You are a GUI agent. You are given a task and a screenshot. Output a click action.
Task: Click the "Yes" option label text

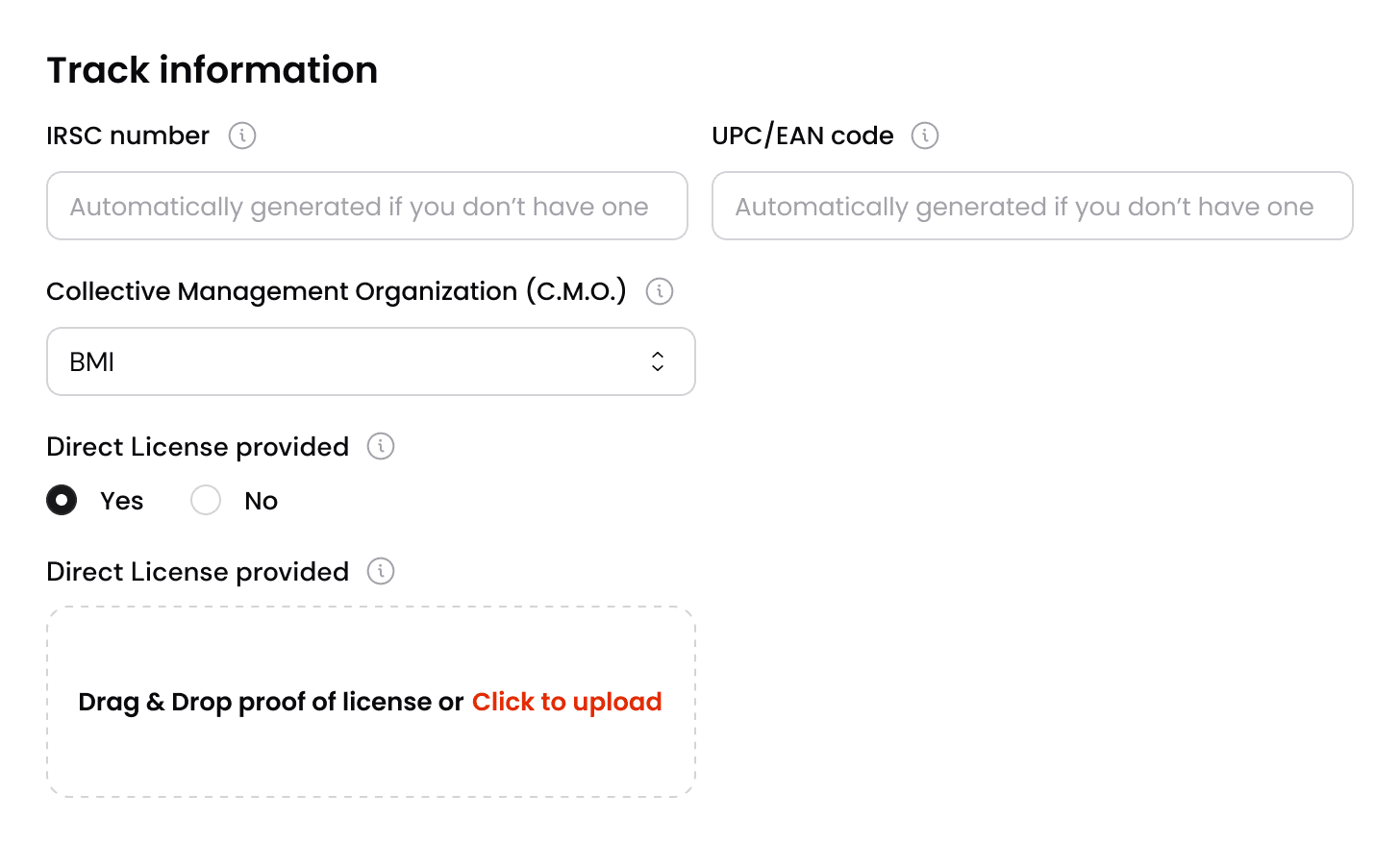122,501
